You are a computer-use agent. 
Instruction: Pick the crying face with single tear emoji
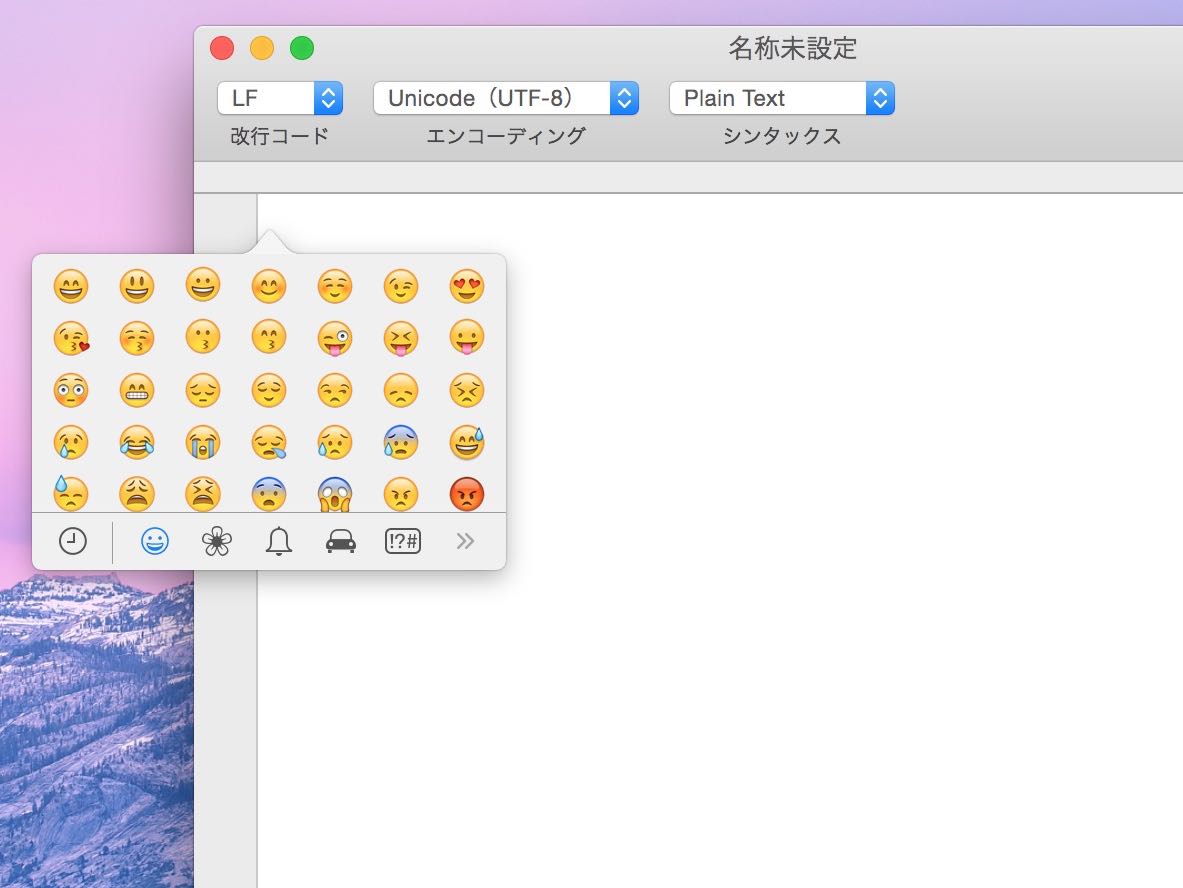click(x=71, y=442)
